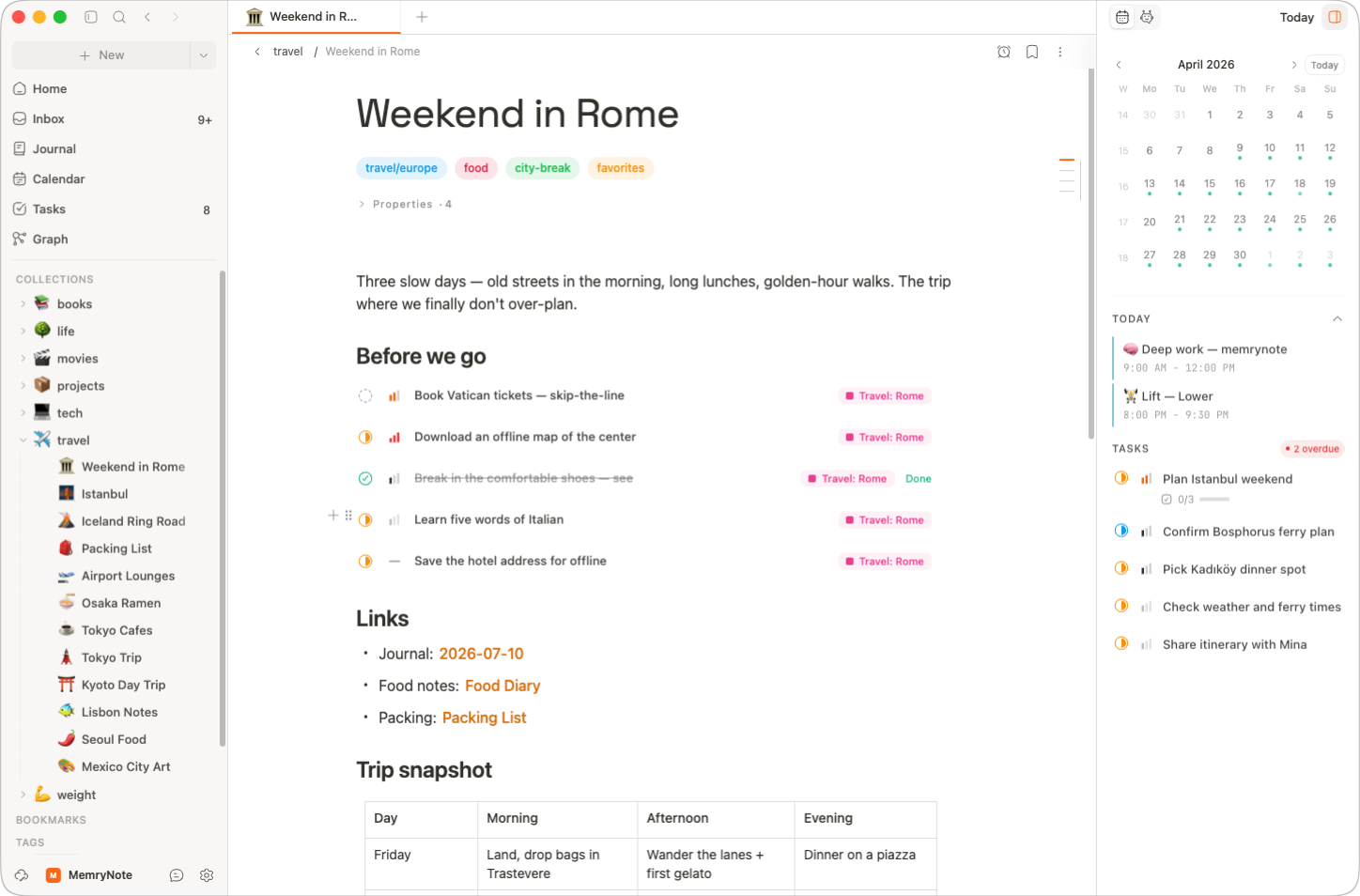Viewport: 1360px width, 896px height.
Task: Add block with plus beside Learn five words
Action: (332, 516)
